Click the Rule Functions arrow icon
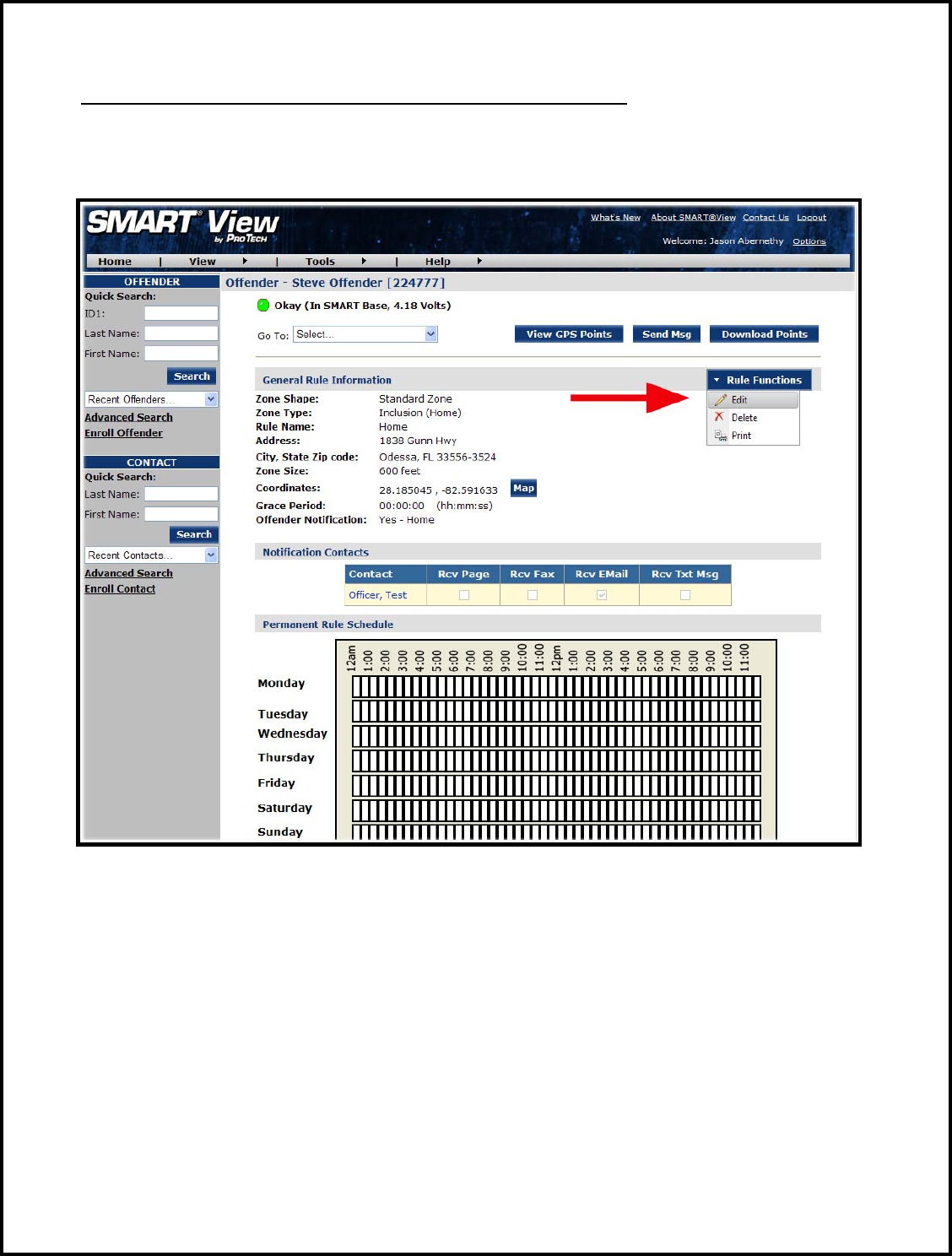This screenshot has height=1256, width=952. [x=717, y=381]
